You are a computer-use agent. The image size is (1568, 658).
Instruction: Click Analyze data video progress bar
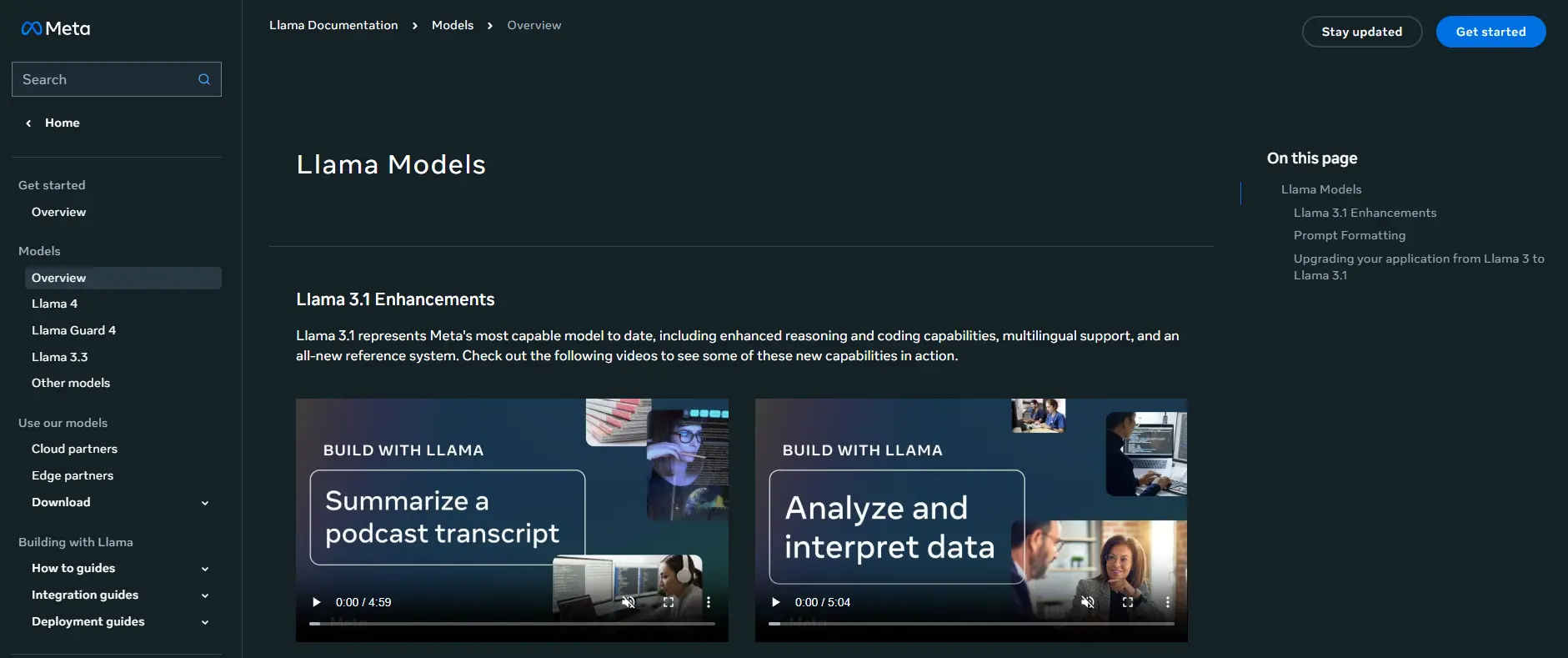click(971, 623)
